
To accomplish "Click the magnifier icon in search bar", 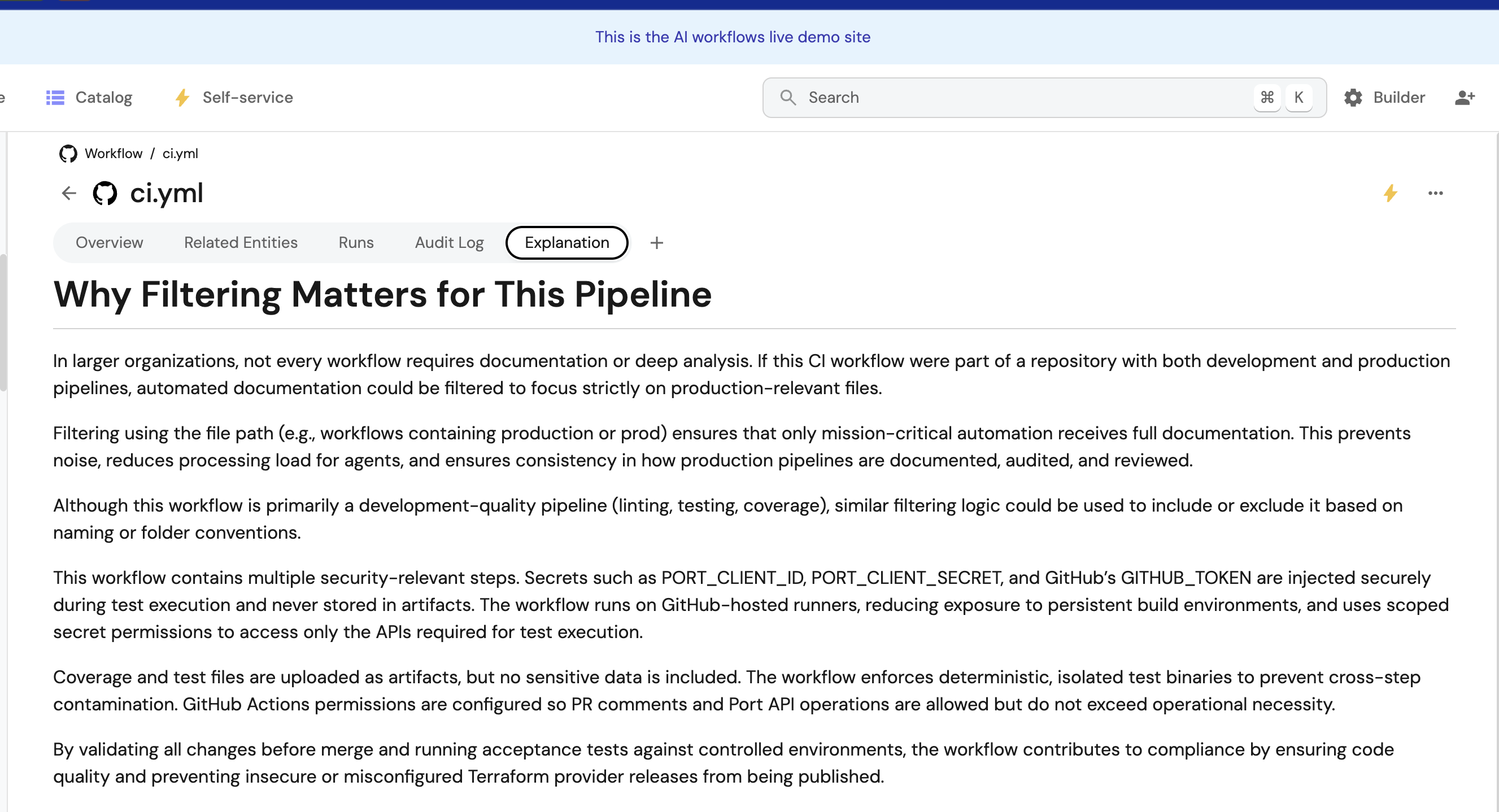I will coord(787,98).
